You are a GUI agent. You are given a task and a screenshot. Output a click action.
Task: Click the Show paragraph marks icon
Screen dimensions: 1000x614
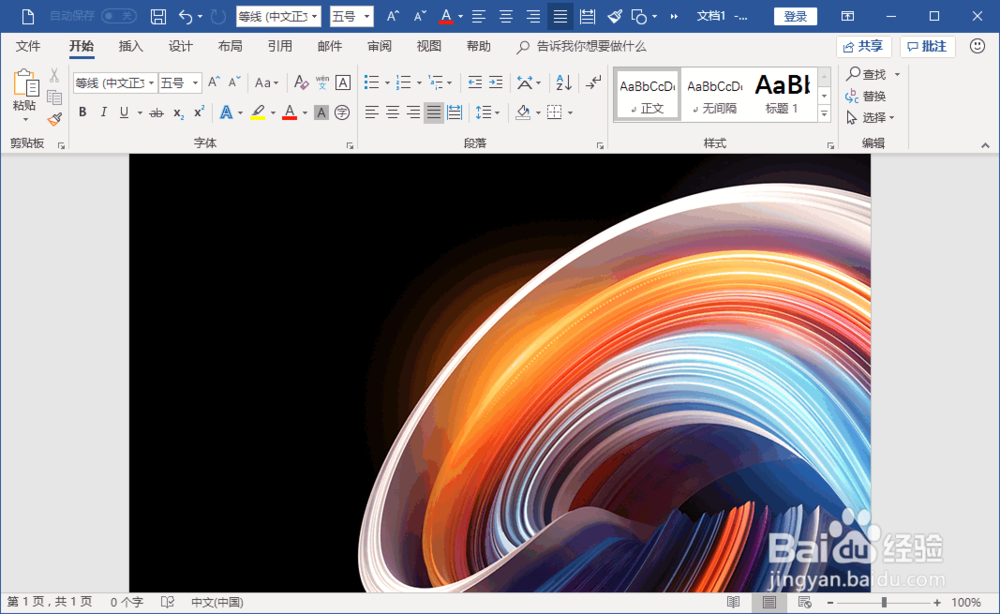pyautogui.click(x=593, y=82)
